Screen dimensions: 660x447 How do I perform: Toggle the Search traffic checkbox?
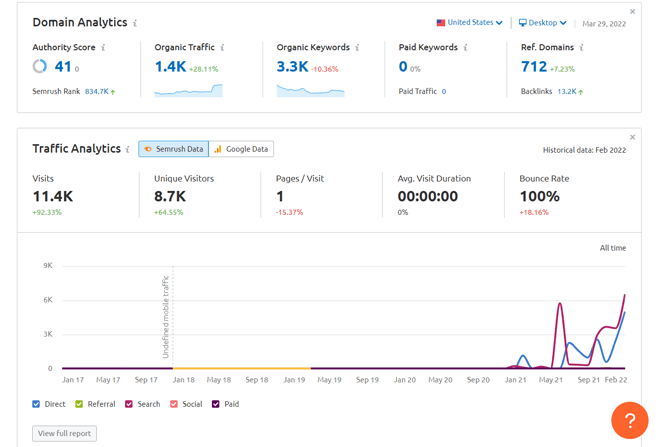point(129,404)
